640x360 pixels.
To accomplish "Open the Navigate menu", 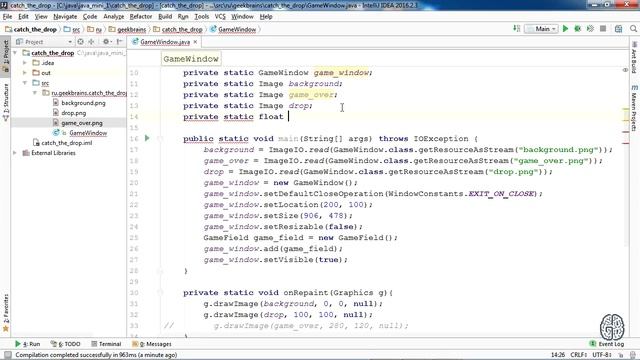I will (x=65, y=16).
